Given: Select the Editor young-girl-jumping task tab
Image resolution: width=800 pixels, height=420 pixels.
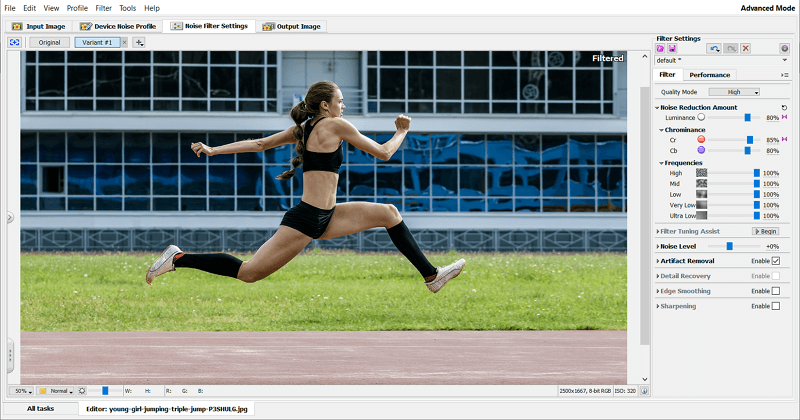Looking at the screenshot, I should point(166,409).
